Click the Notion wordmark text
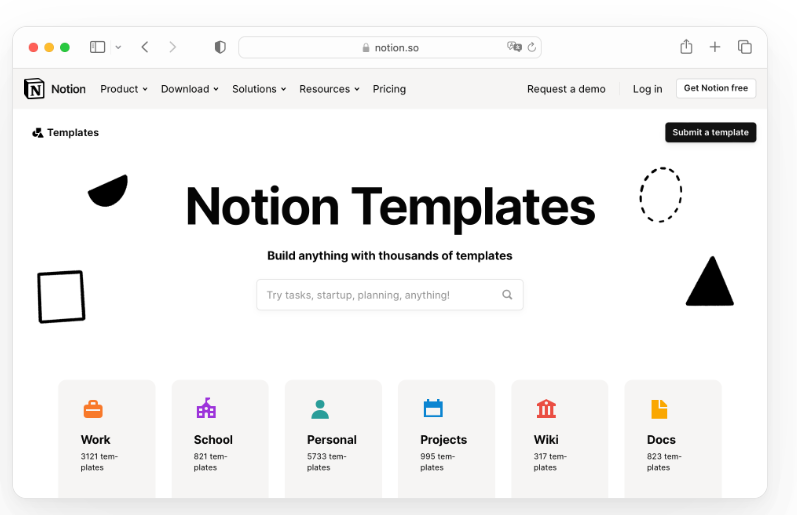The height and width of the screenshot is (515, 797). tap(68, 89)
